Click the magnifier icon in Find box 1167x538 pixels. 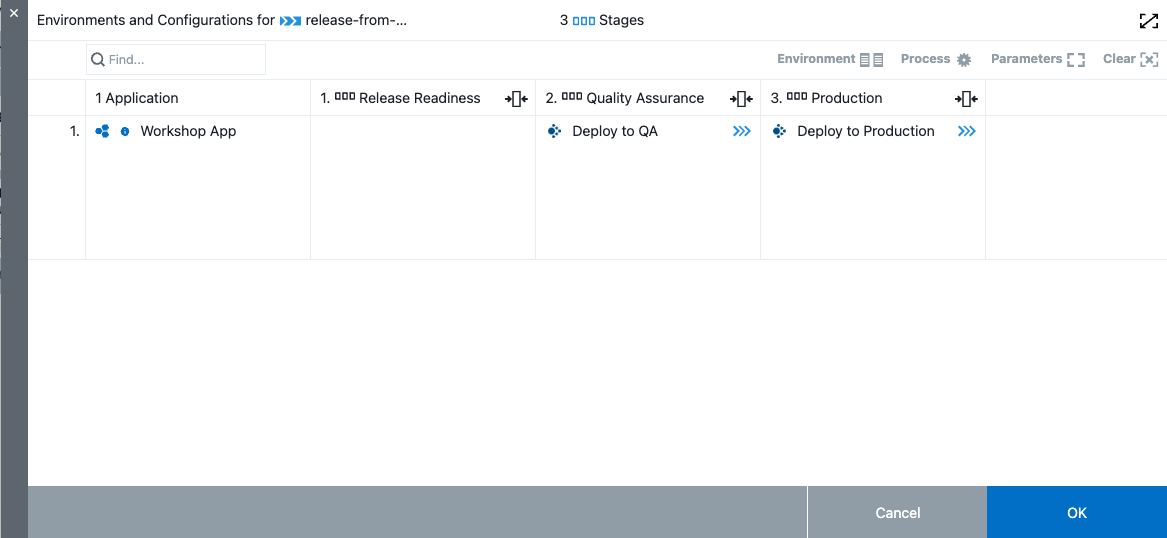[x=97, y=60]
